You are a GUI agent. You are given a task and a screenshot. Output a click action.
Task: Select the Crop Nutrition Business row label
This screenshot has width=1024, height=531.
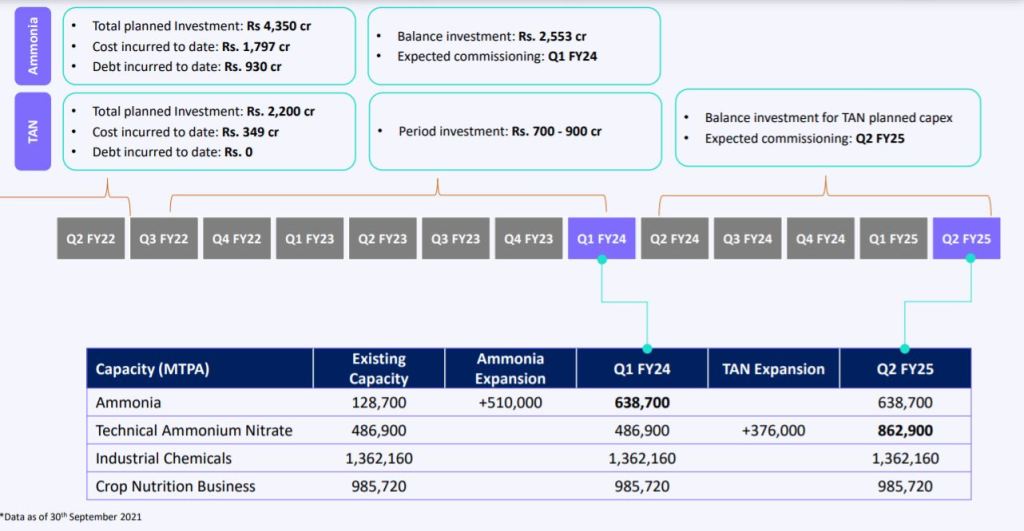point(175,486)
